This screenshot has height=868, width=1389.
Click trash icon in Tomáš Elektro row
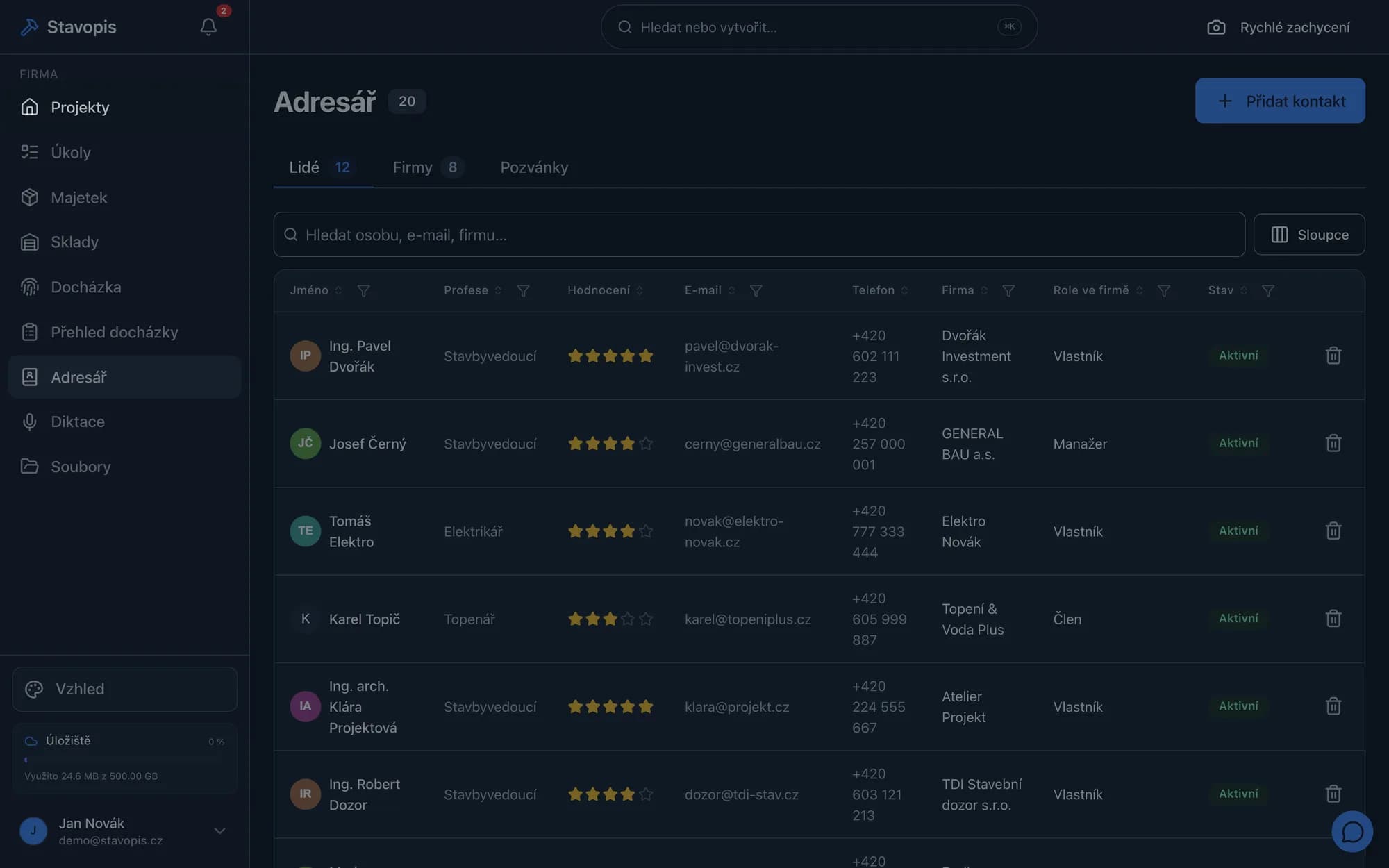(1333, 531)
